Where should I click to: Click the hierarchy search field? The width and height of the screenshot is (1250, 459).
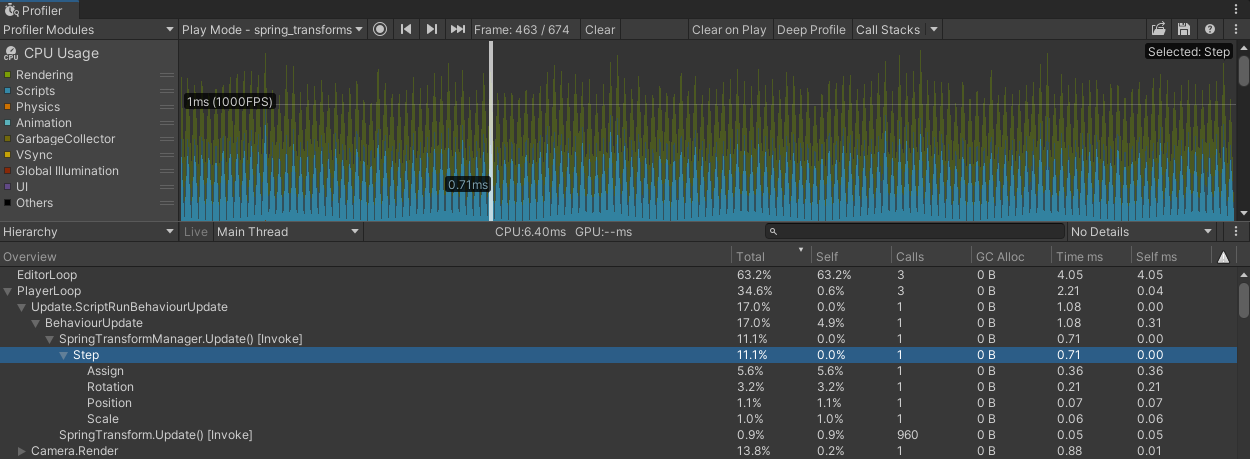click(x=914, y=232)
